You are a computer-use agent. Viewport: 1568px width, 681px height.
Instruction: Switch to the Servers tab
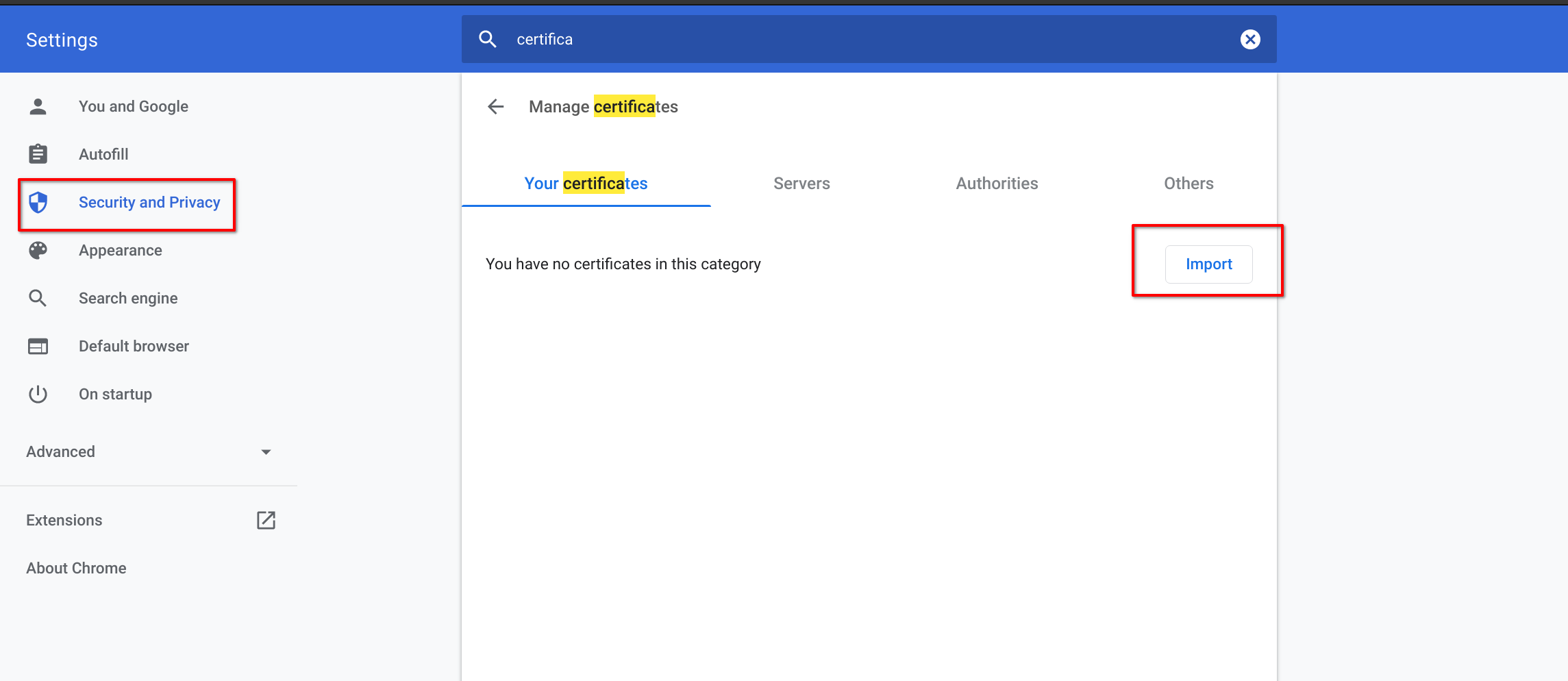point(801,184)
